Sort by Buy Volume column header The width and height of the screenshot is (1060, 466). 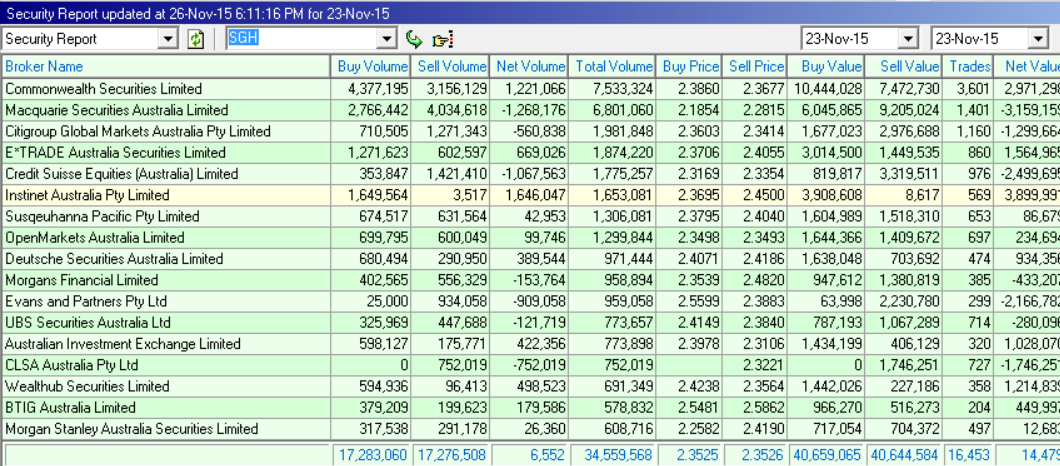coord(370,66)
